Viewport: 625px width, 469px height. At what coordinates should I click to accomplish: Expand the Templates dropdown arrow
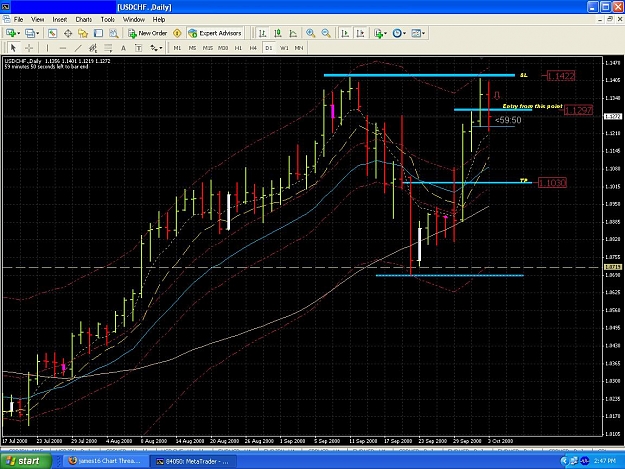click(x=423, y=33)
